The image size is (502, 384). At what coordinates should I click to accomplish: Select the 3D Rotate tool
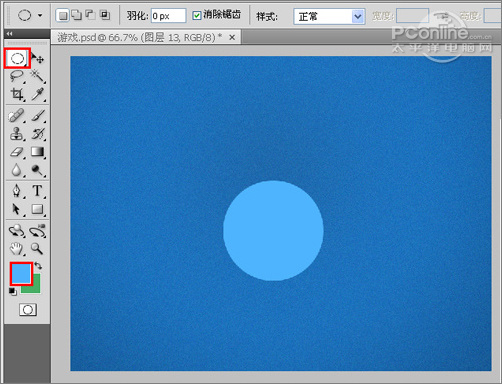(x=17, y=231)
